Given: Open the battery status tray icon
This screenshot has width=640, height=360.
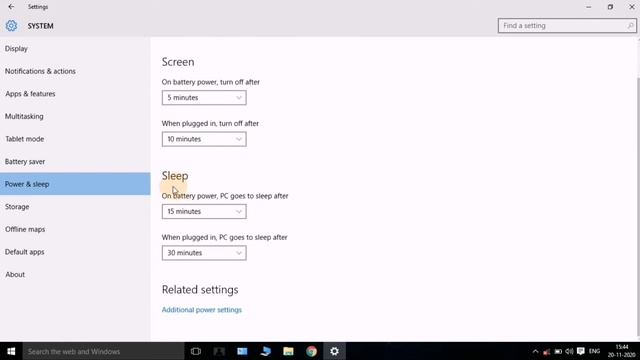Looking at the screenshot, I should pyautogui.click(x=558, y=351).
